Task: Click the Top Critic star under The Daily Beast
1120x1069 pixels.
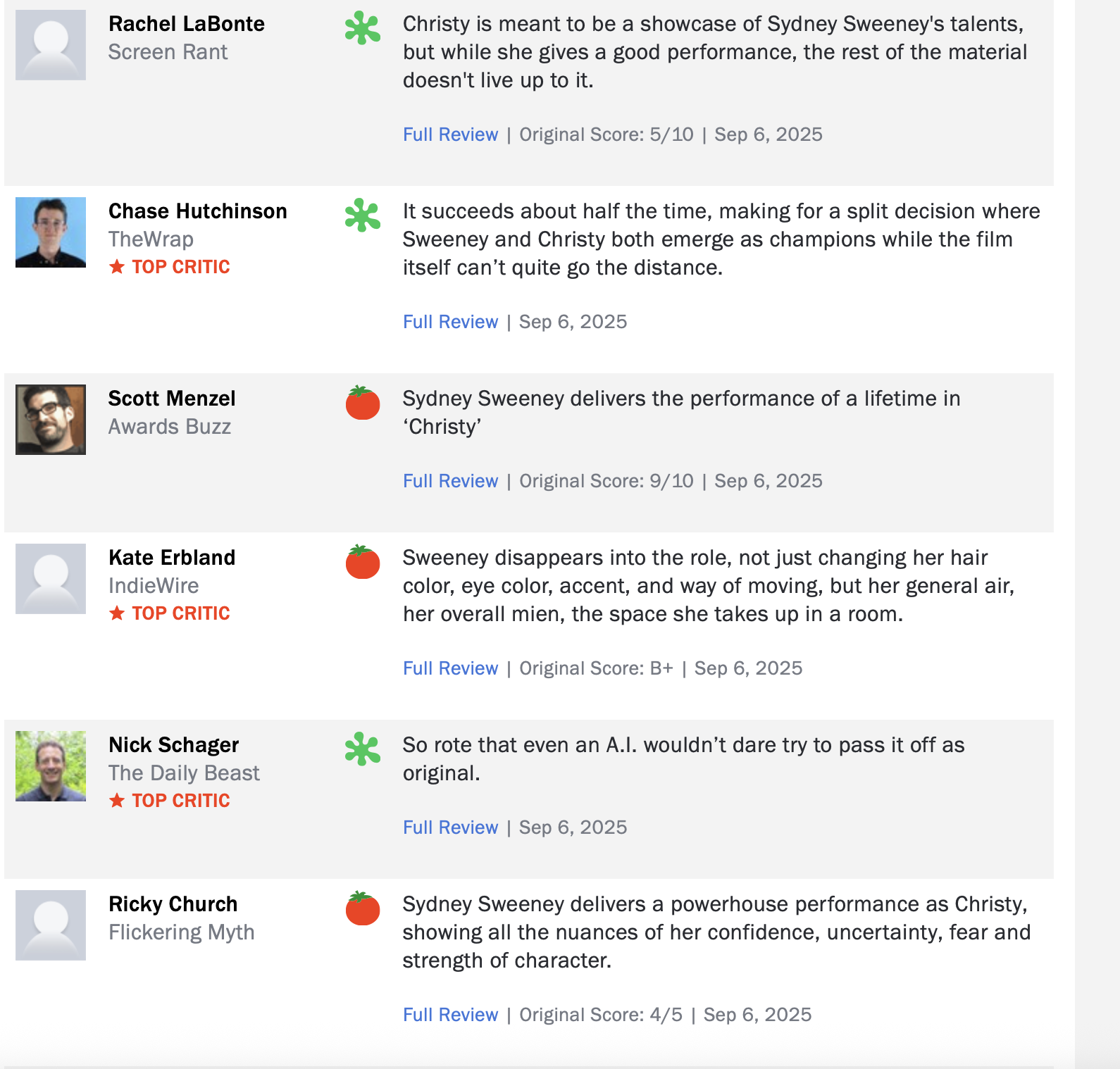Action: [117, 801]
